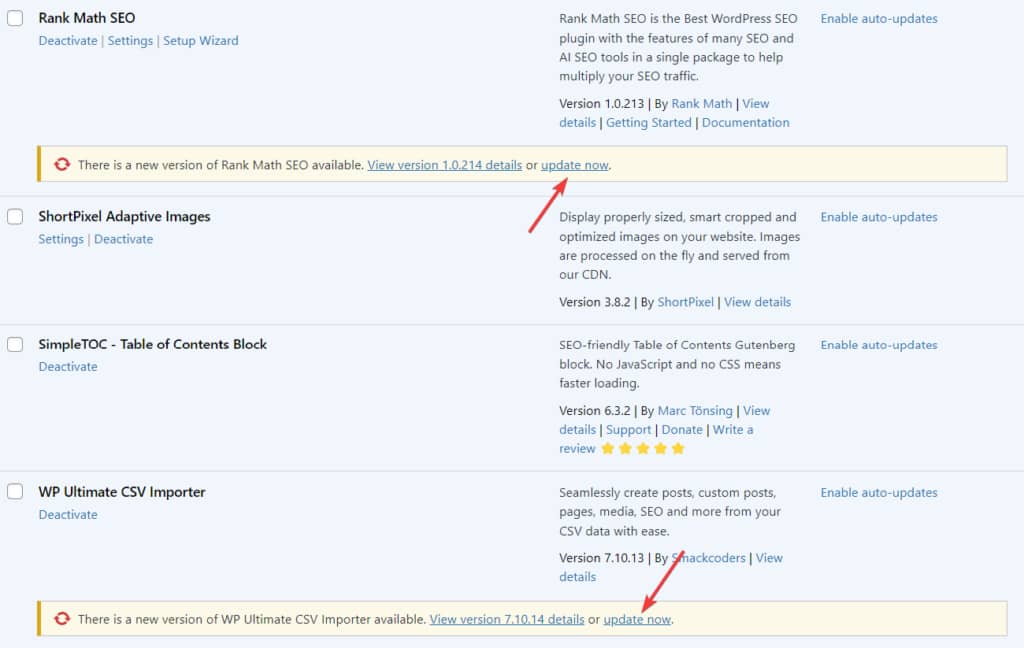Open Rank Math Getting Started link
This screenshot has height=648, width=1024.
point(648,123)
